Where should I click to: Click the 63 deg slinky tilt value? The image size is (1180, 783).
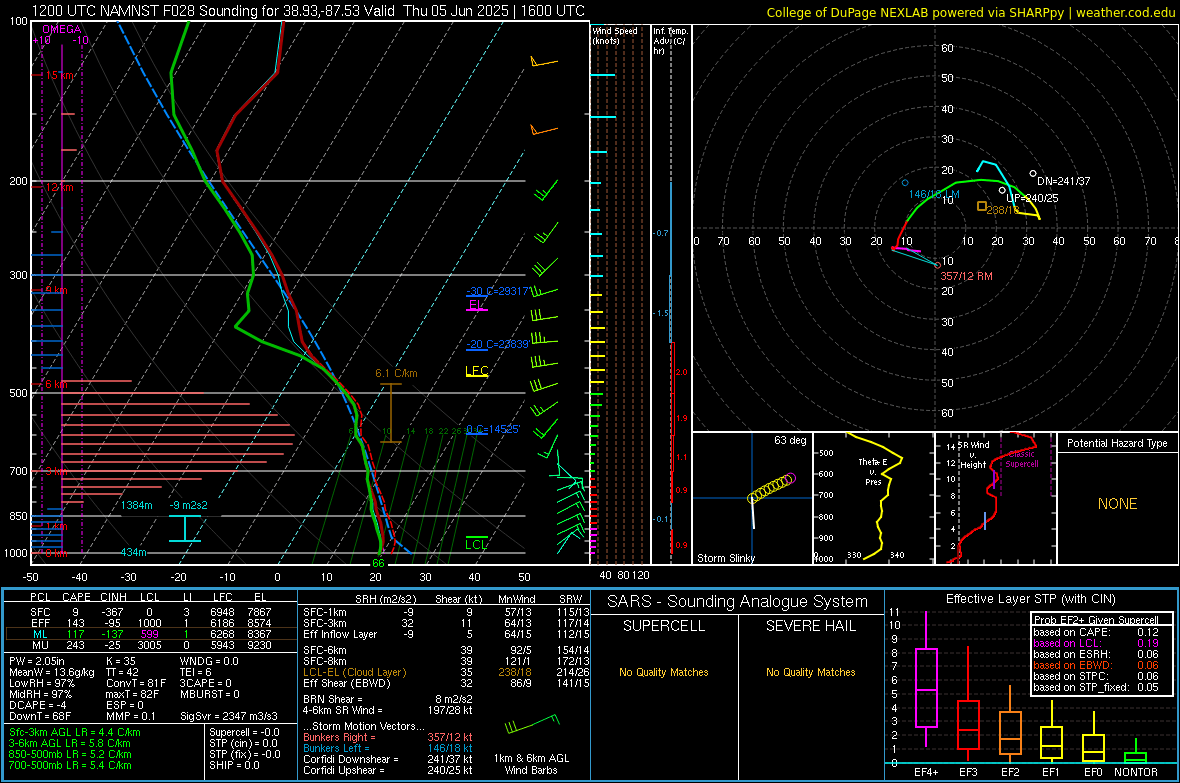(789, 440)
